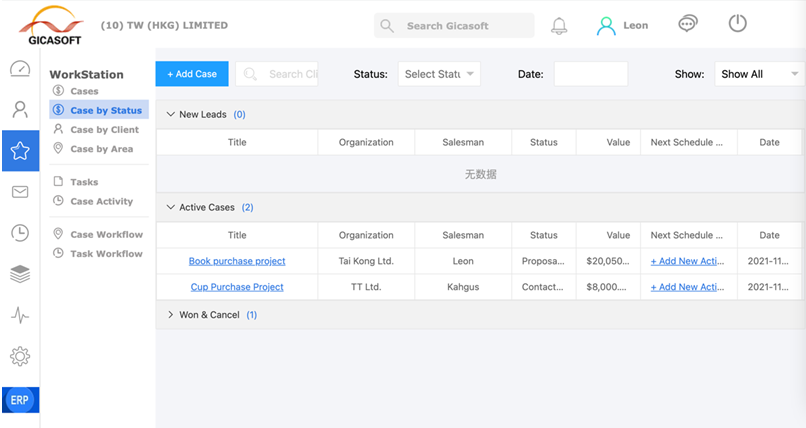806x428 pixels.
Task: Open the settings gear sidebar icon
Action: (x=20, y=356)
